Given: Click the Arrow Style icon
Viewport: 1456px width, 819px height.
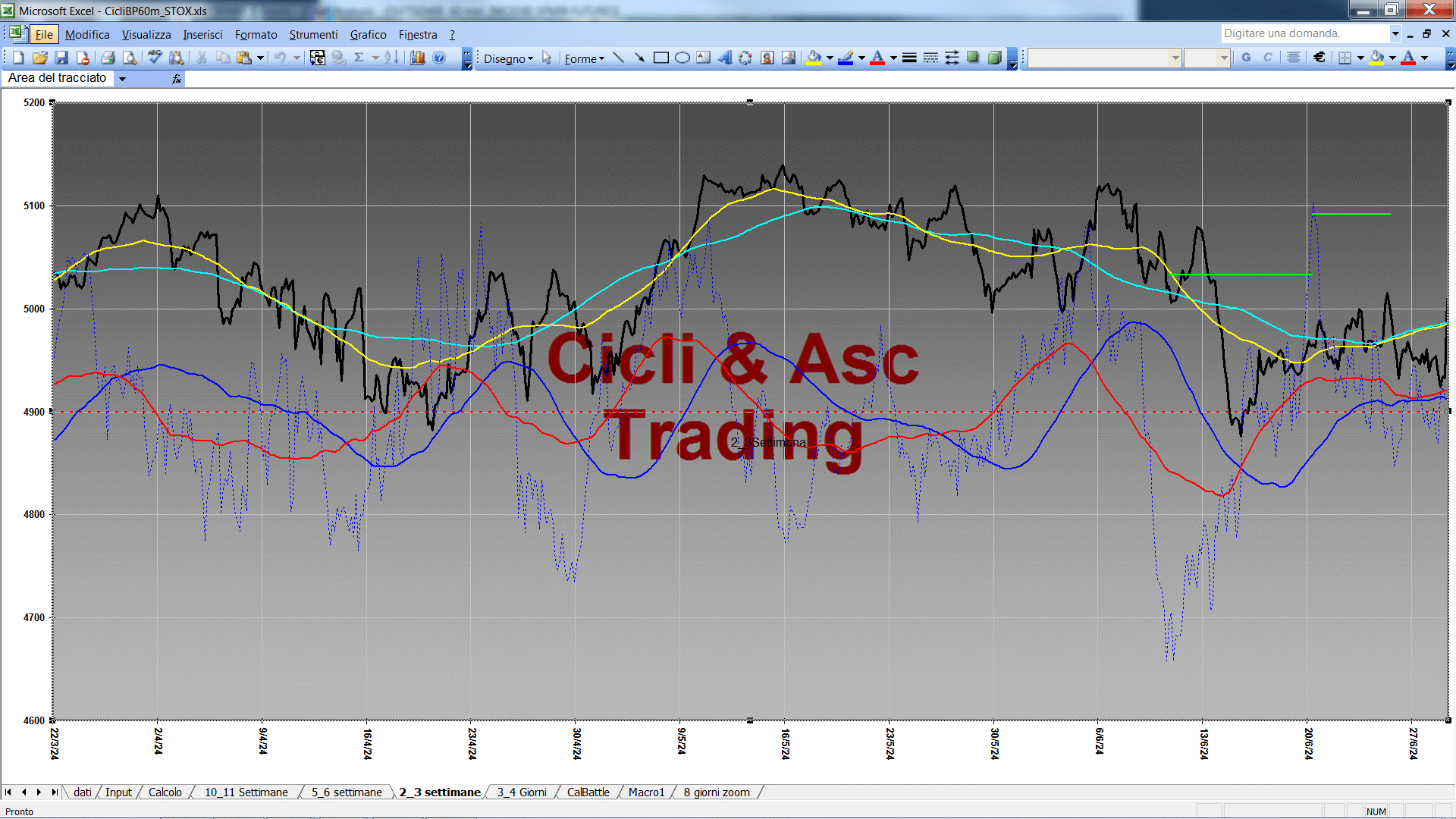Looking at the screenshot, I should pos(952,58).
